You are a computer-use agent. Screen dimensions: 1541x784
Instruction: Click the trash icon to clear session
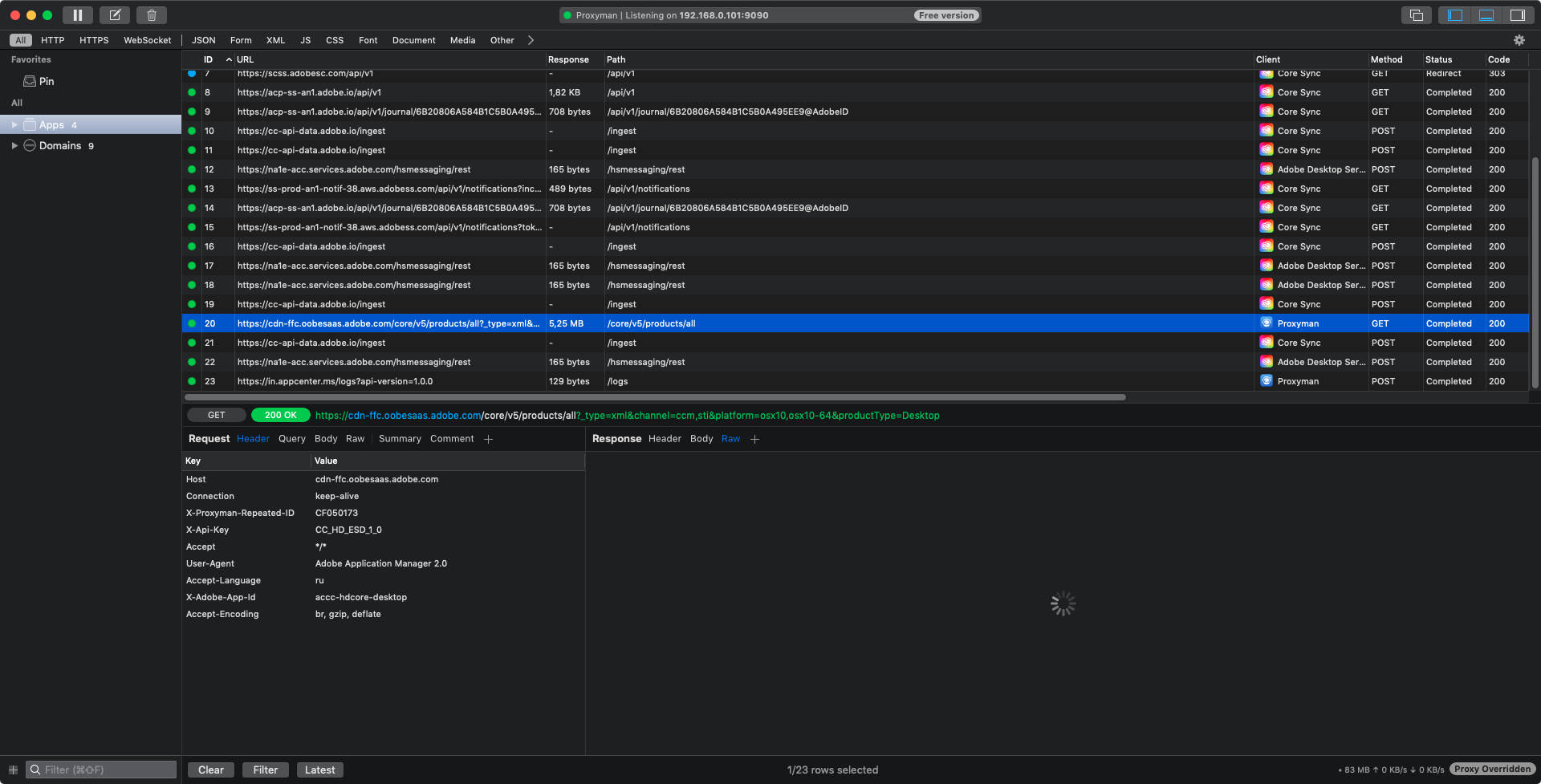152,15
